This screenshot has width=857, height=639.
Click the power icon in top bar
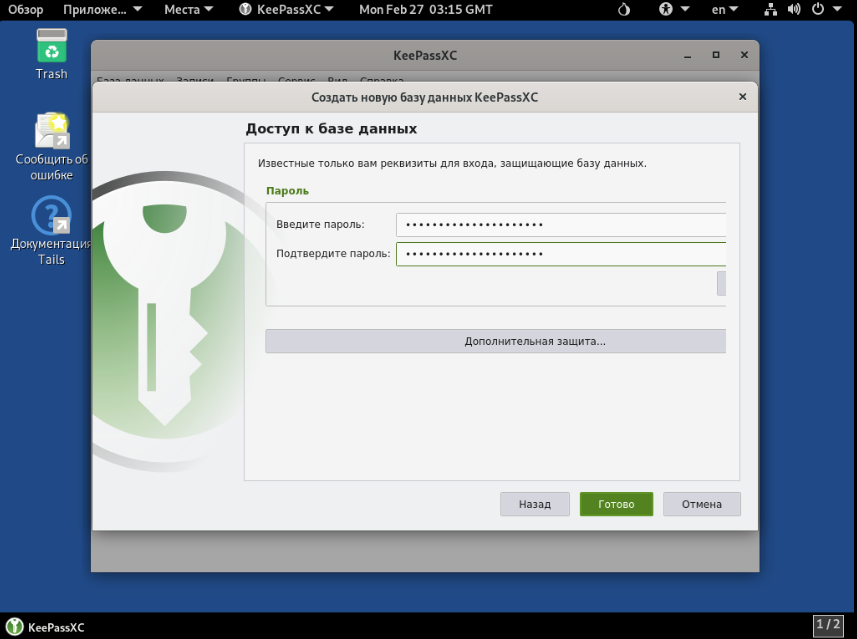(x=819, y=10)
